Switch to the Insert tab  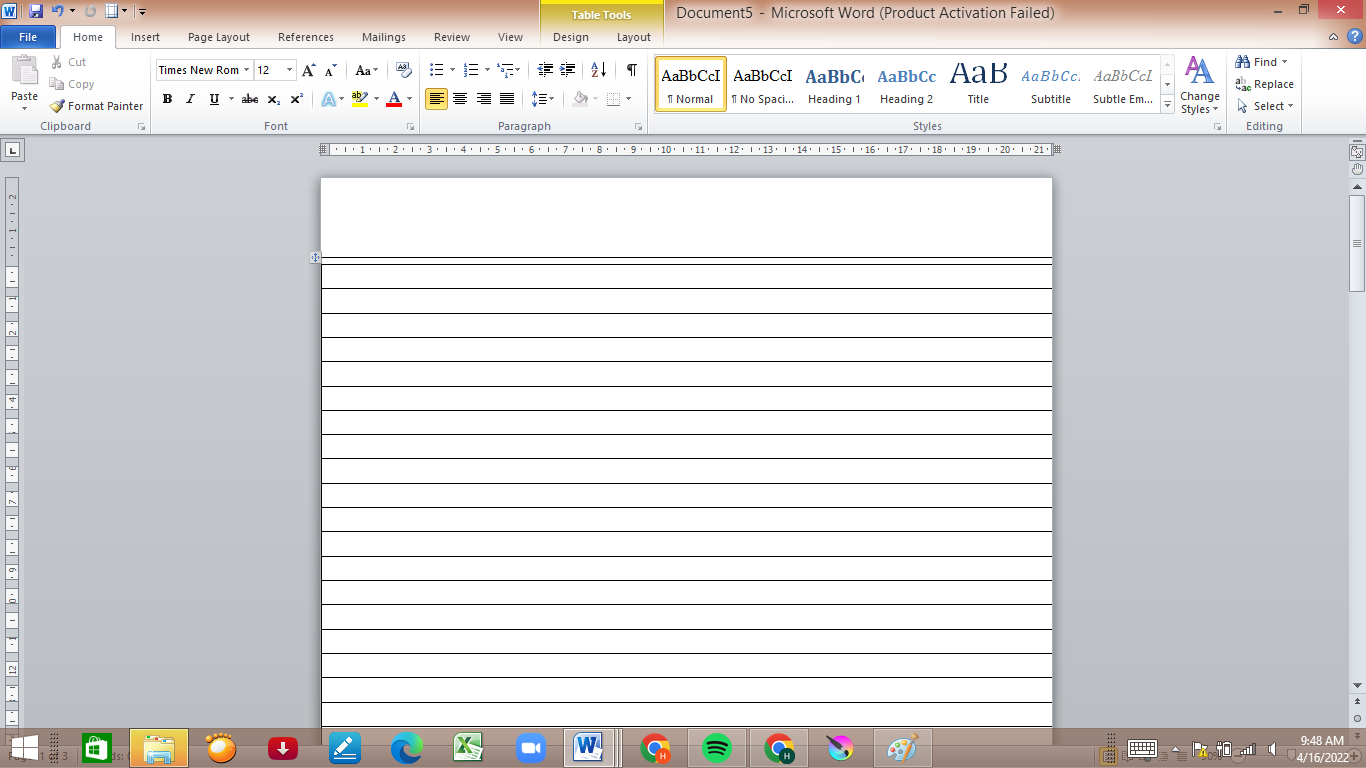coord(145,37)
